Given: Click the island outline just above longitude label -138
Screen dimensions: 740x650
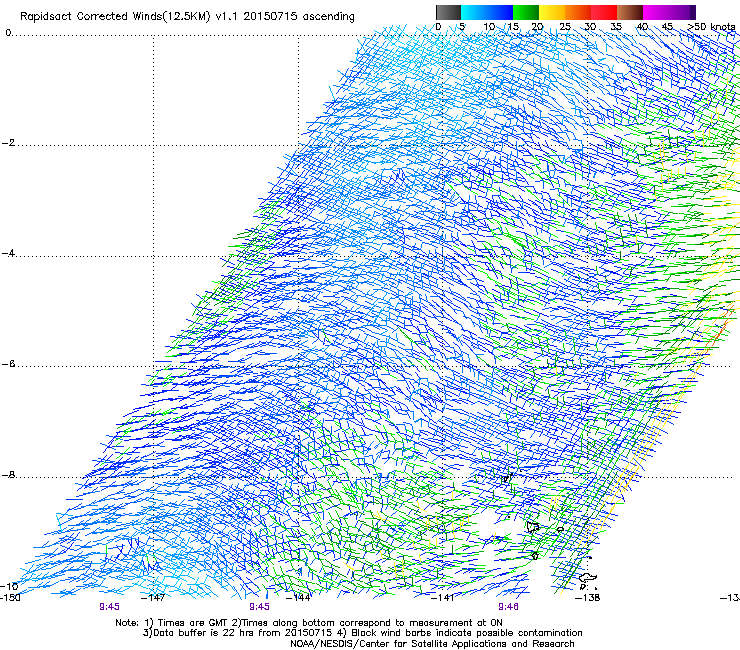Looking at the screenshot, I should [x=588, y=578].
